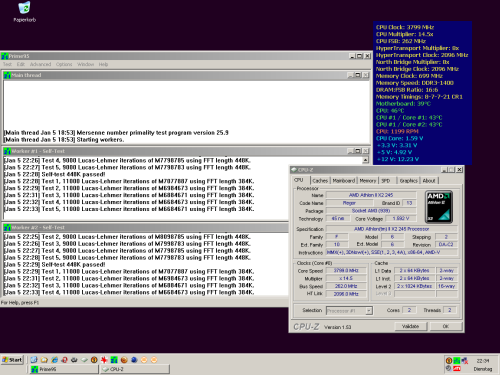500x375 pixels.
Task: Open the Options menu in Prime95
Action: coord(64,64)
